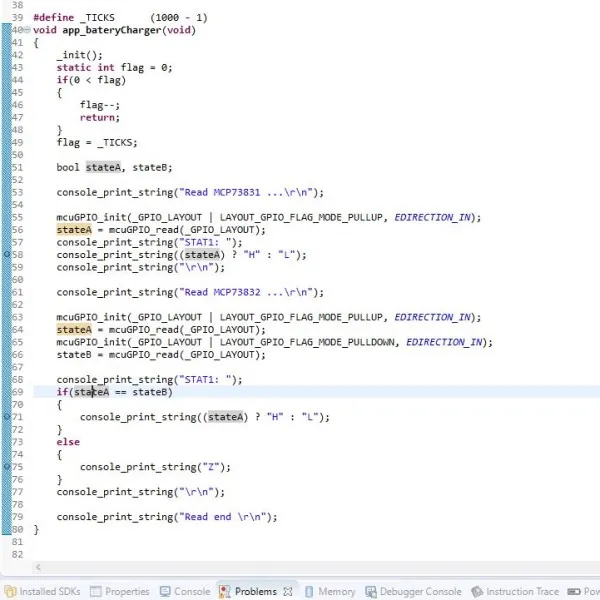Click the "else" keyword on line 73
Viewport: 600px width, 600px height.
68,442
